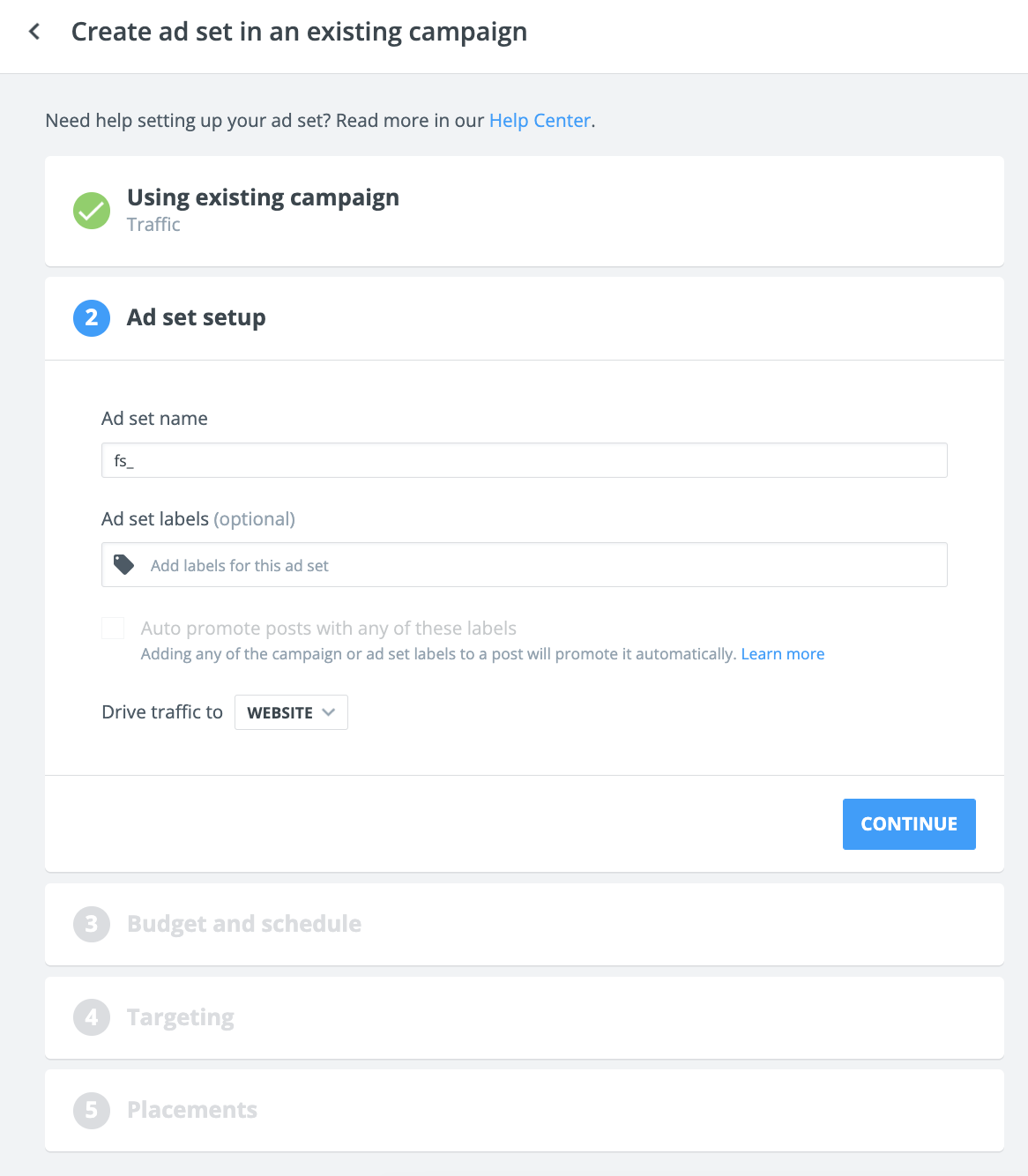Click the step 5 number circle
The height and width of the screenshot is (1176, 1028).
(92, 1111)
